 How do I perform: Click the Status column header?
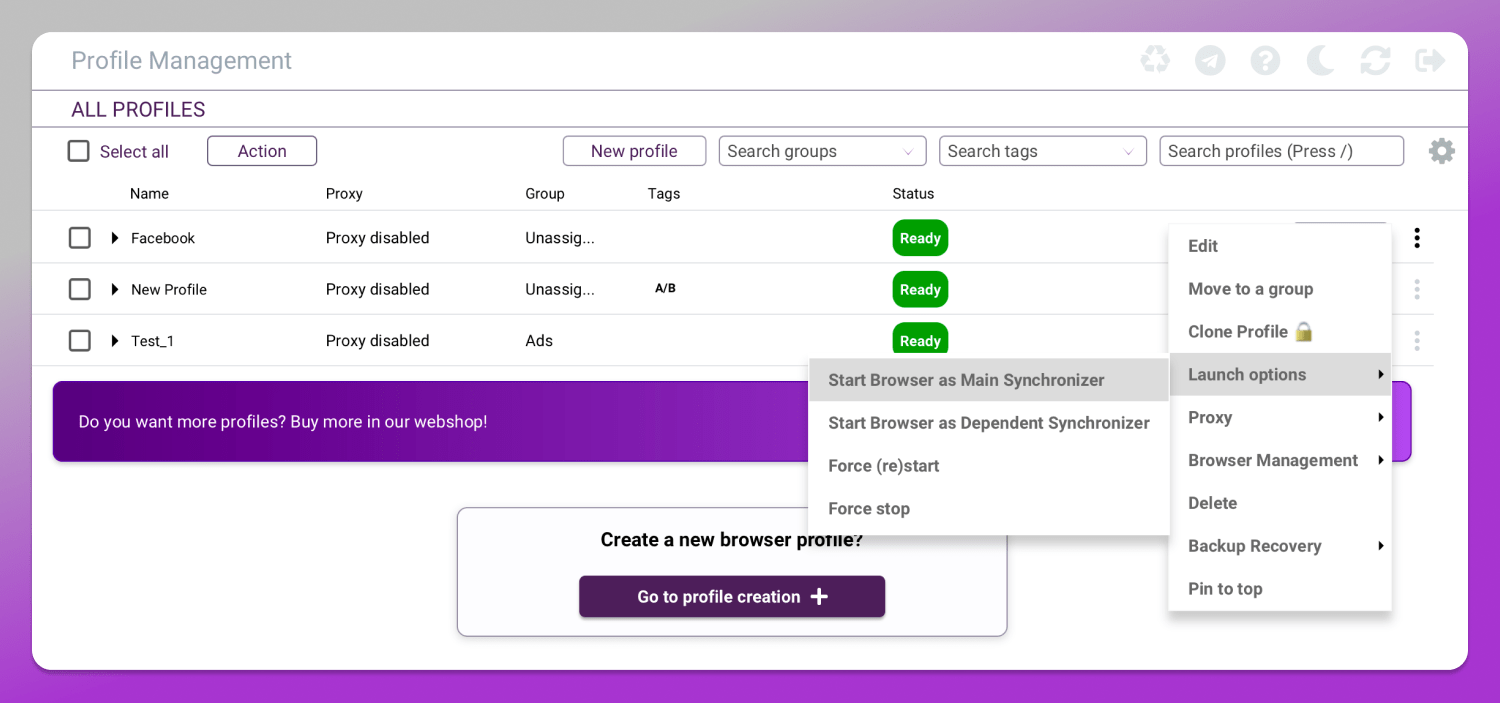tap(913, 194)
